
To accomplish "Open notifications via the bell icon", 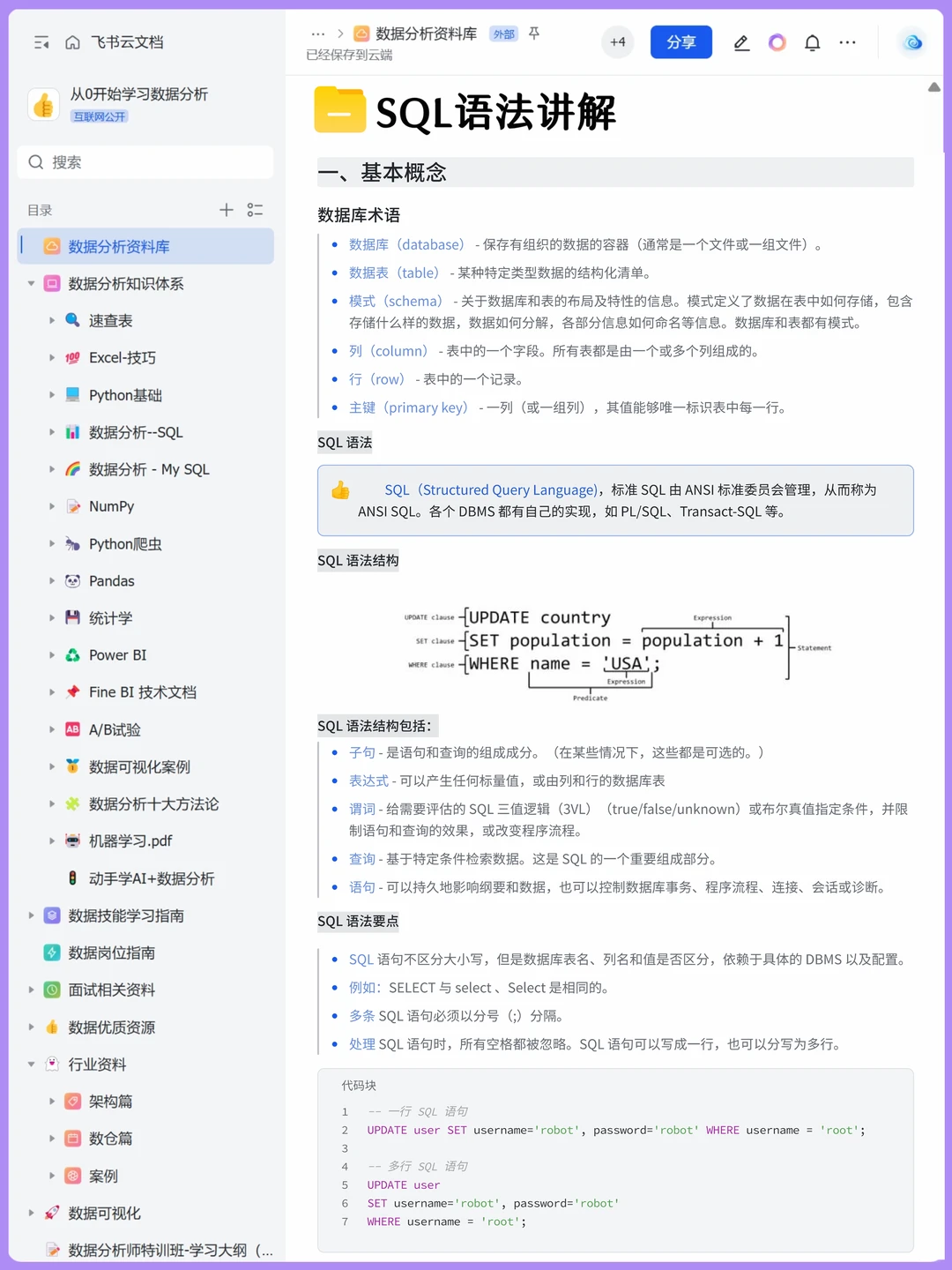I will tap(812, 41).
